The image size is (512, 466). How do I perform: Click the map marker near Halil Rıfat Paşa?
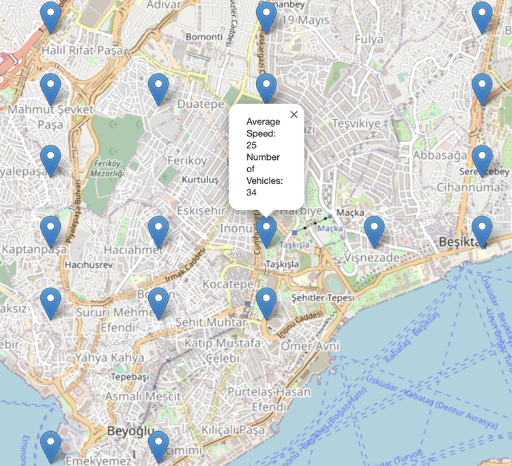pyautogui.click(x=50, y=17)
